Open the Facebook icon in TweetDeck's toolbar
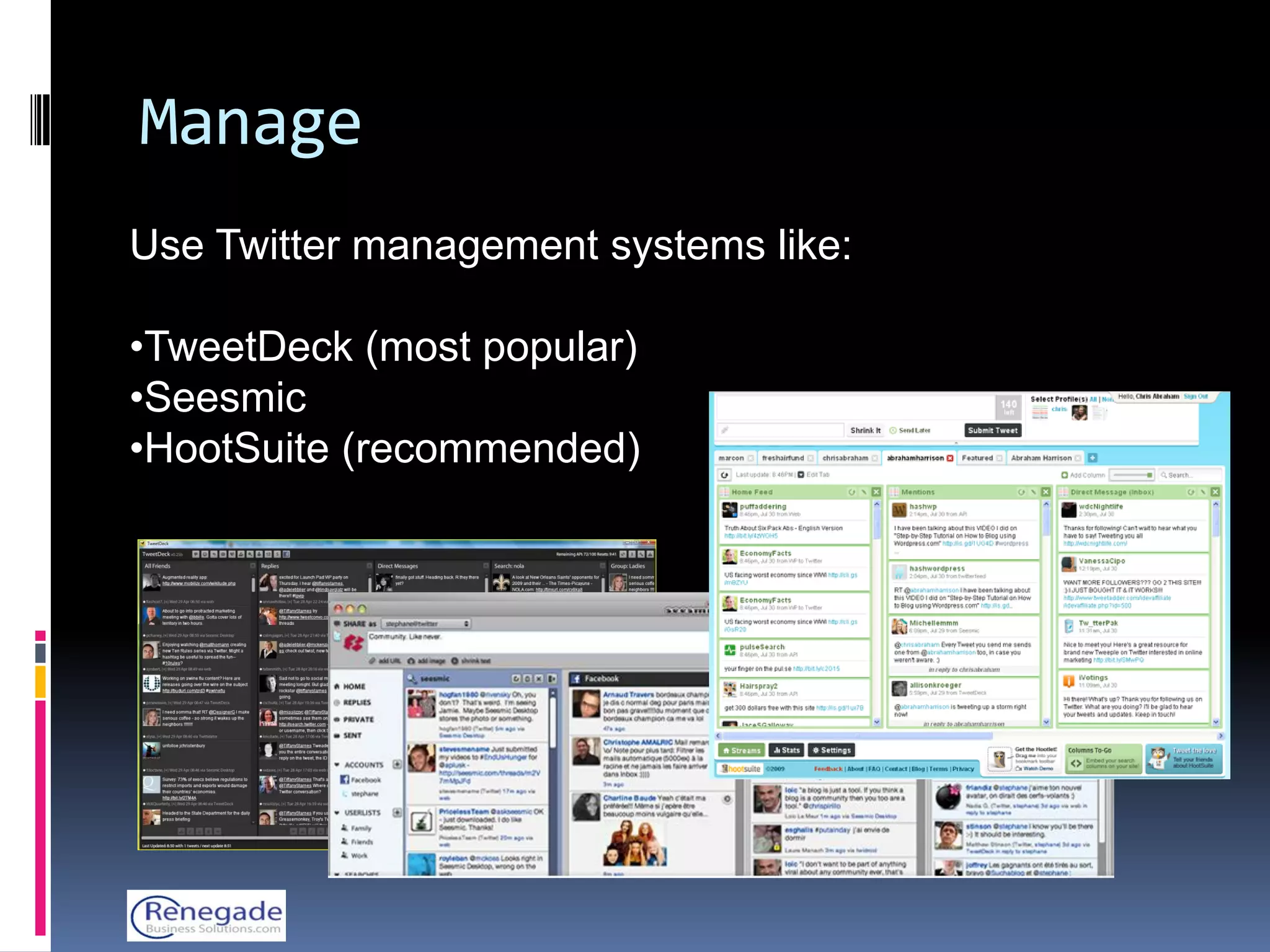 288,554
